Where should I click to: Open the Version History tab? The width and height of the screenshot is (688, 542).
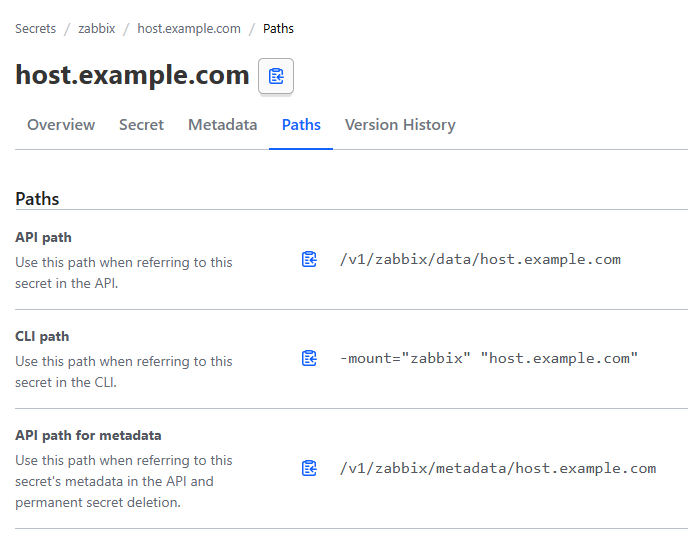pyautogui.click(x=400, y=125)
